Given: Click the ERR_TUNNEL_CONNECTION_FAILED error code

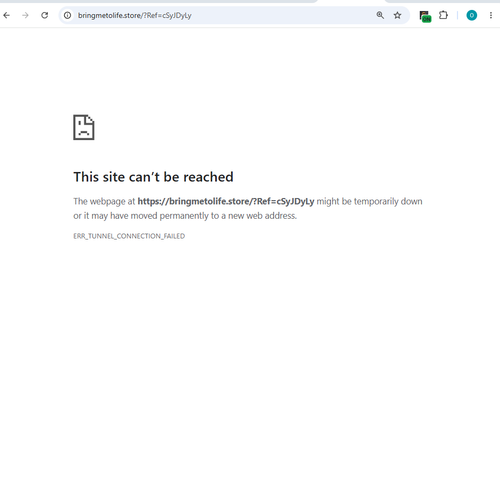Looking at the screenshot, I should (x=129, y=236).
